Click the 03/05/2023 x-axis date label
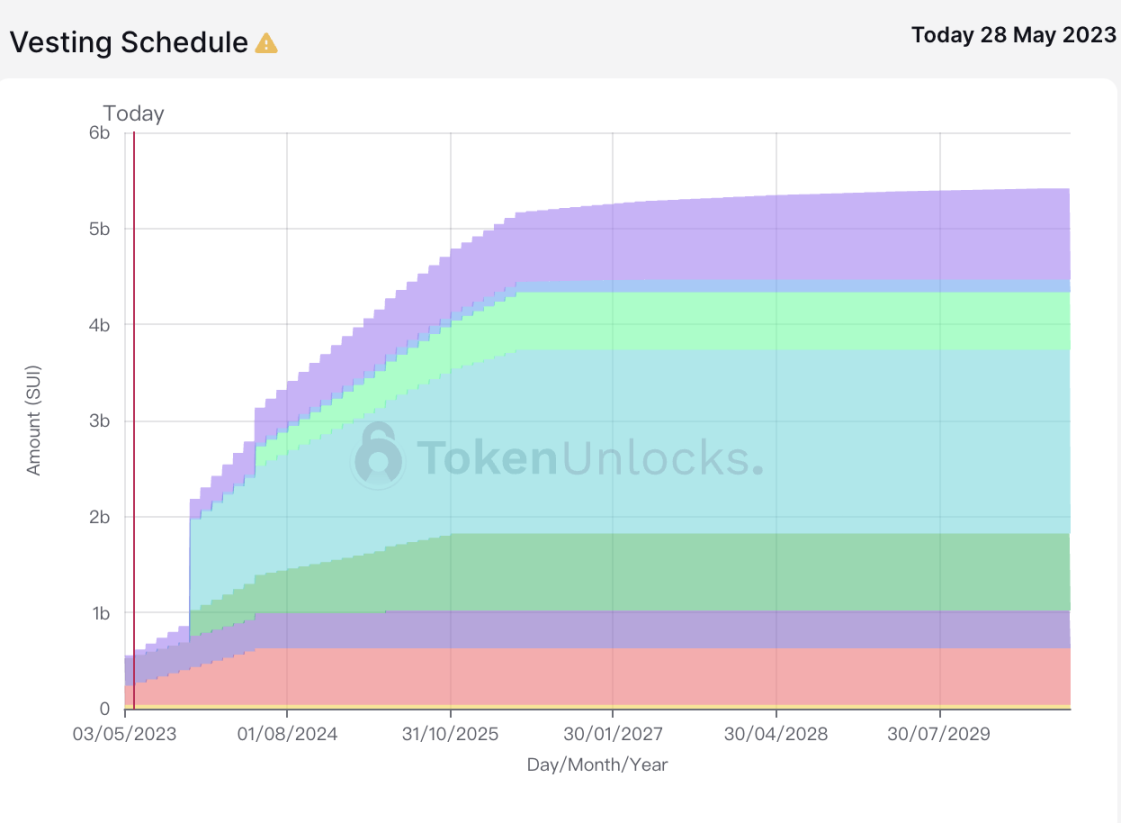 [x=126, y=735]
